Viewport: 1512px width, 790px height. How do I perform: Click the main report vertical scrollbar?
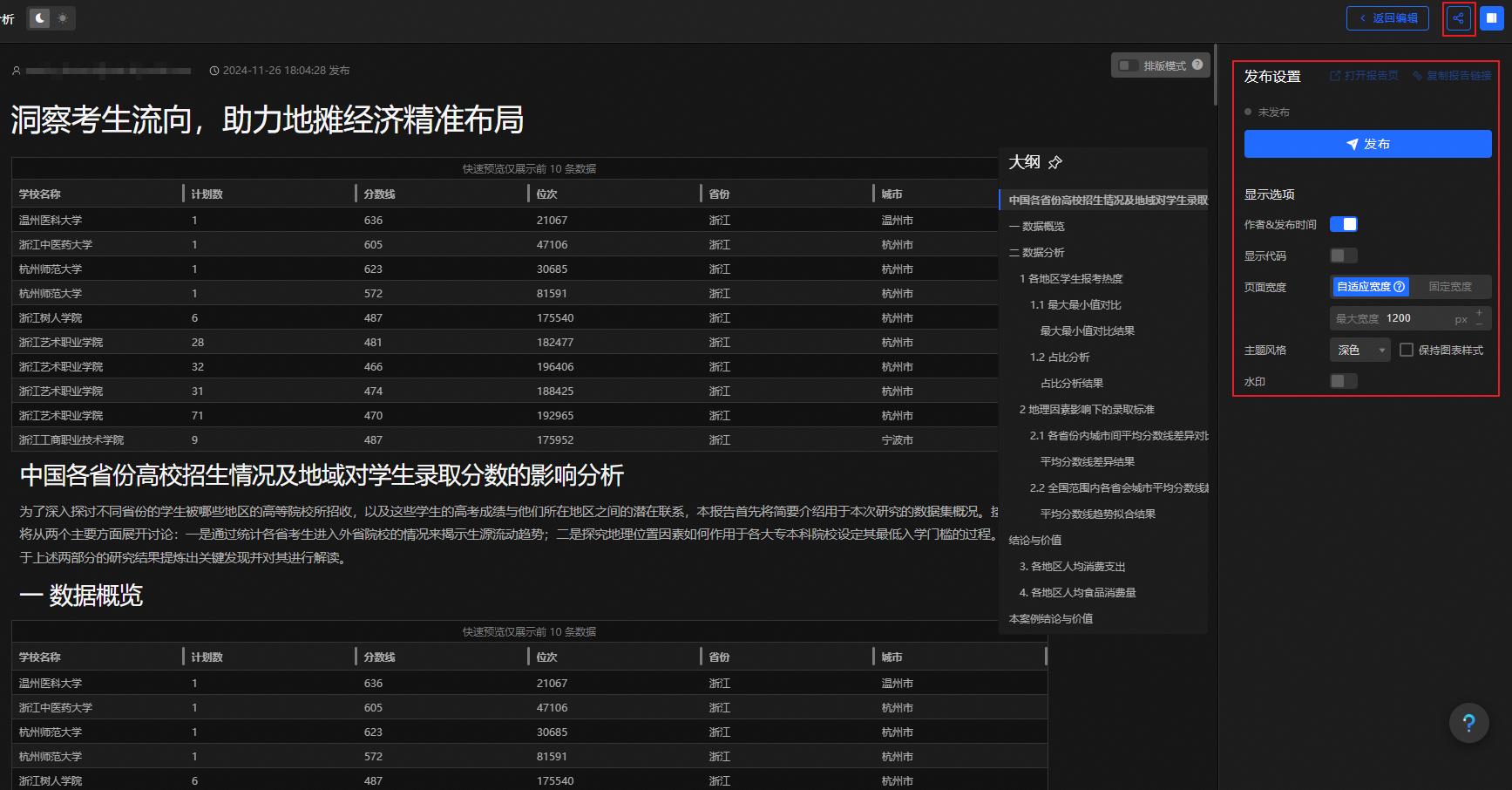point(1215,75)
